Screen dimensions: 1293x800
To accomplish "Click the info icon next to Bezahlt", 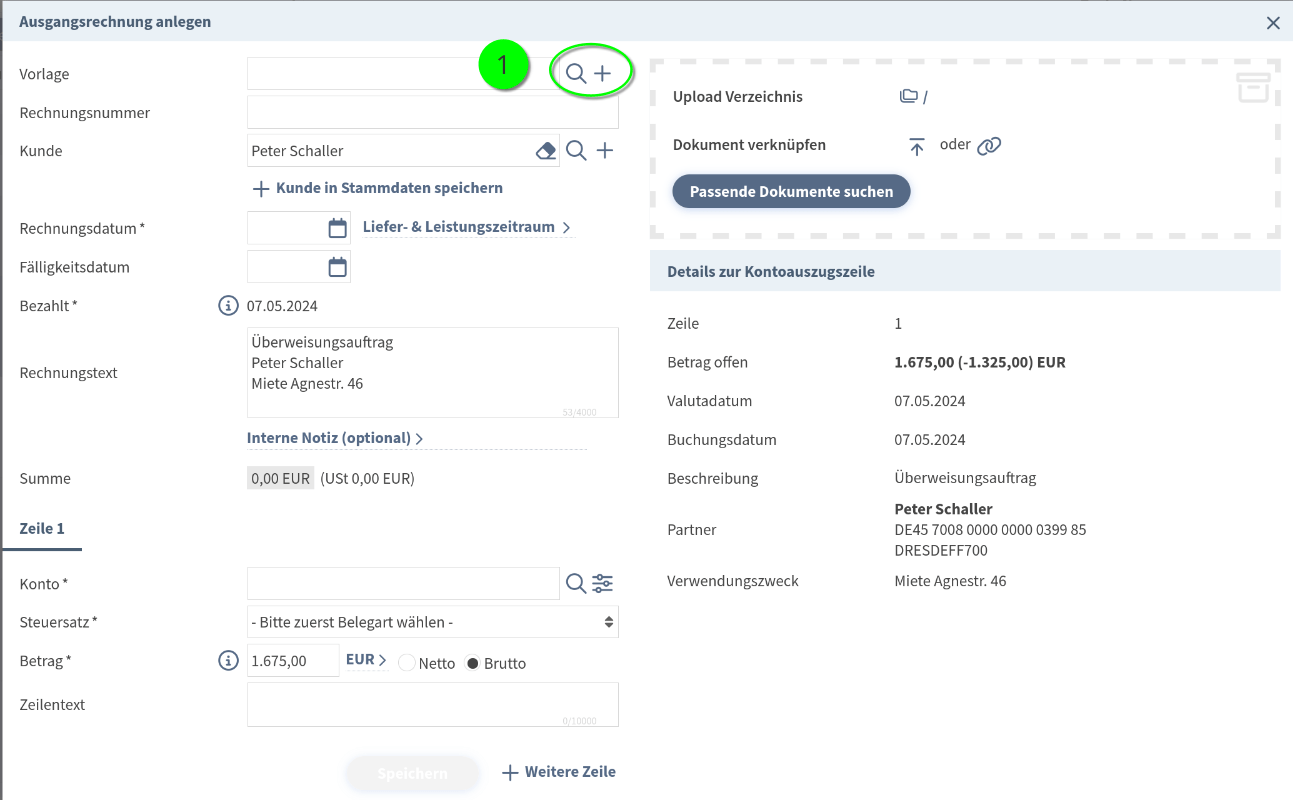I will [x=228, y=306].
